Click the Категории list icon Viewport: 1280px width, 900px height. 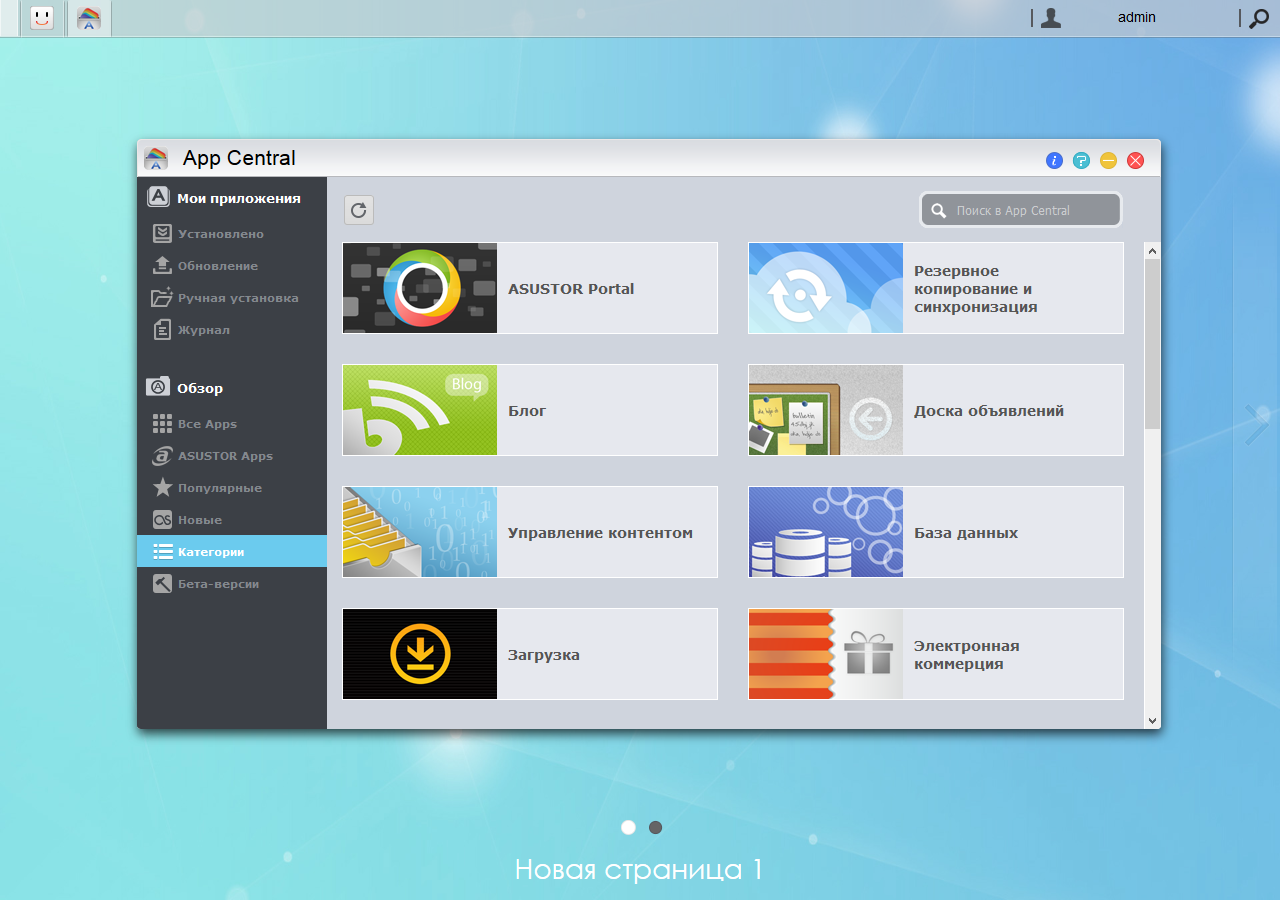[162, 552]
